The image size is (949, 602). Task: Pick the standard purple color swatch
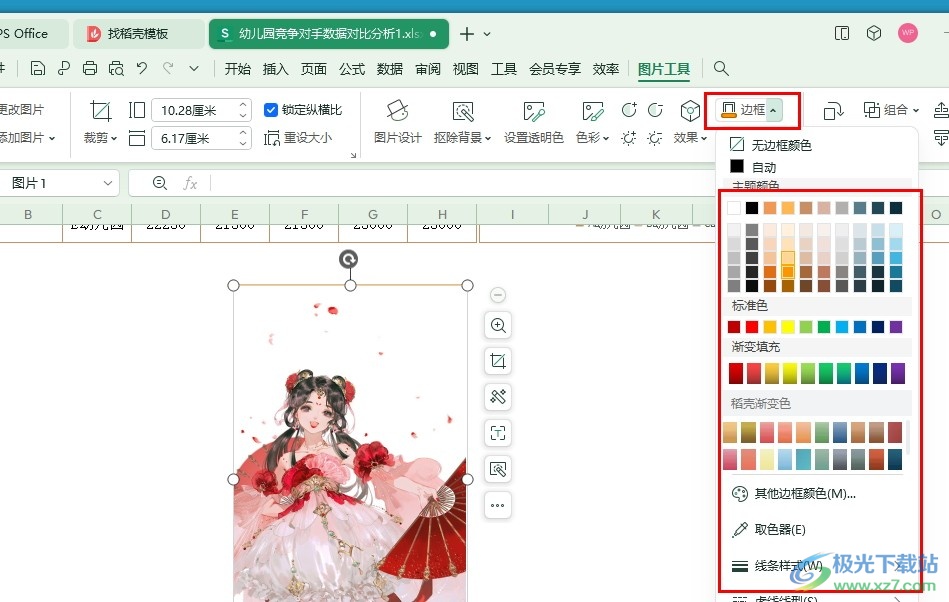[896, 327]
